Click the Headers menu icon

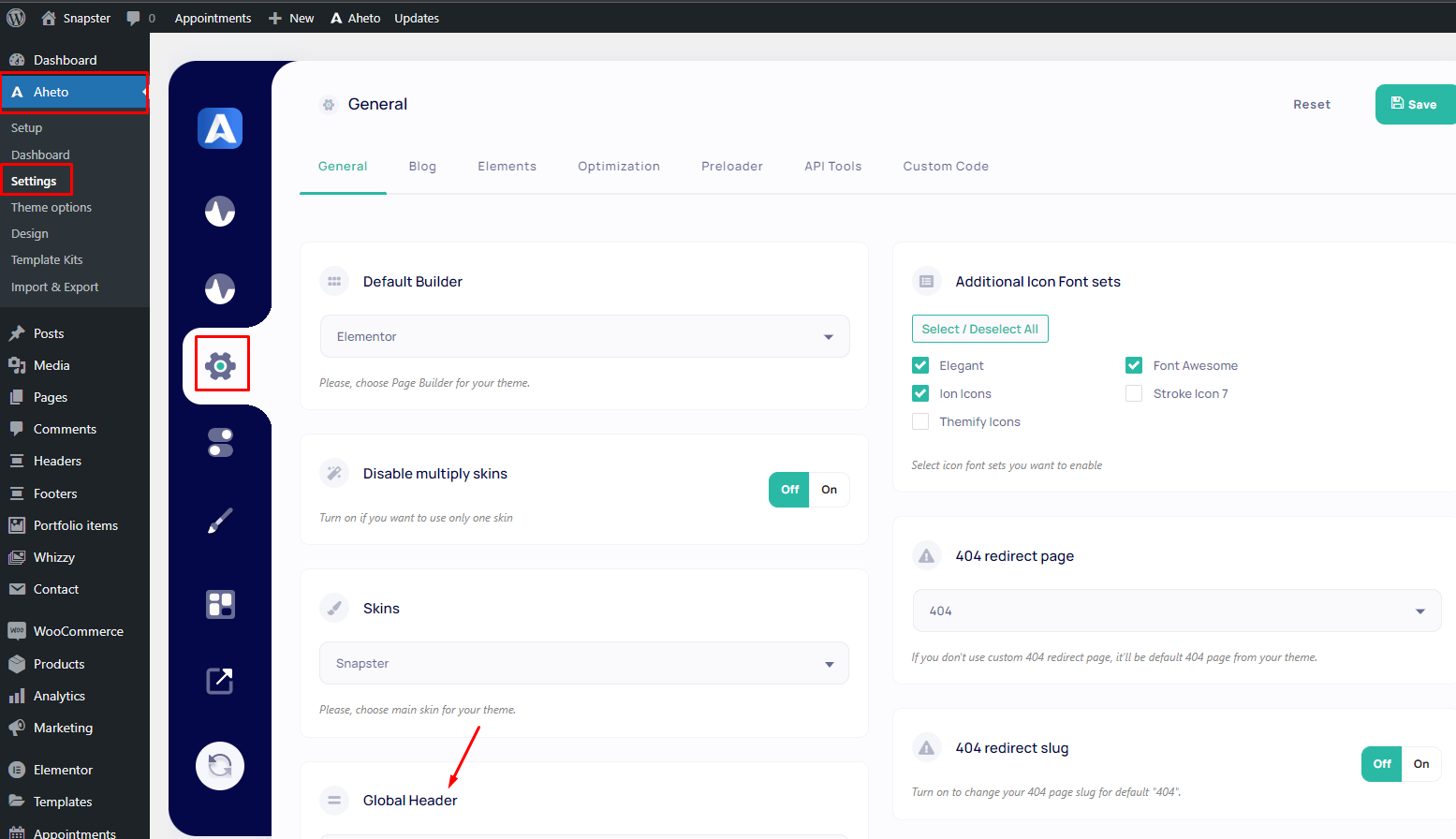click(17, 461)
